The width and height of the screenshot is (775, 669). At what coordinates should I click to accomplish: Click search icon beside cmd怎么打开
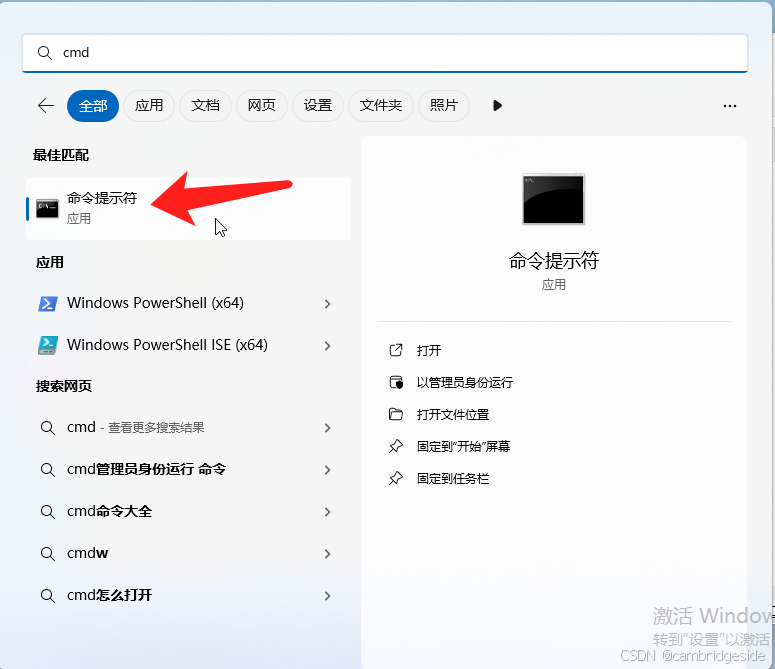coord(47,596)
